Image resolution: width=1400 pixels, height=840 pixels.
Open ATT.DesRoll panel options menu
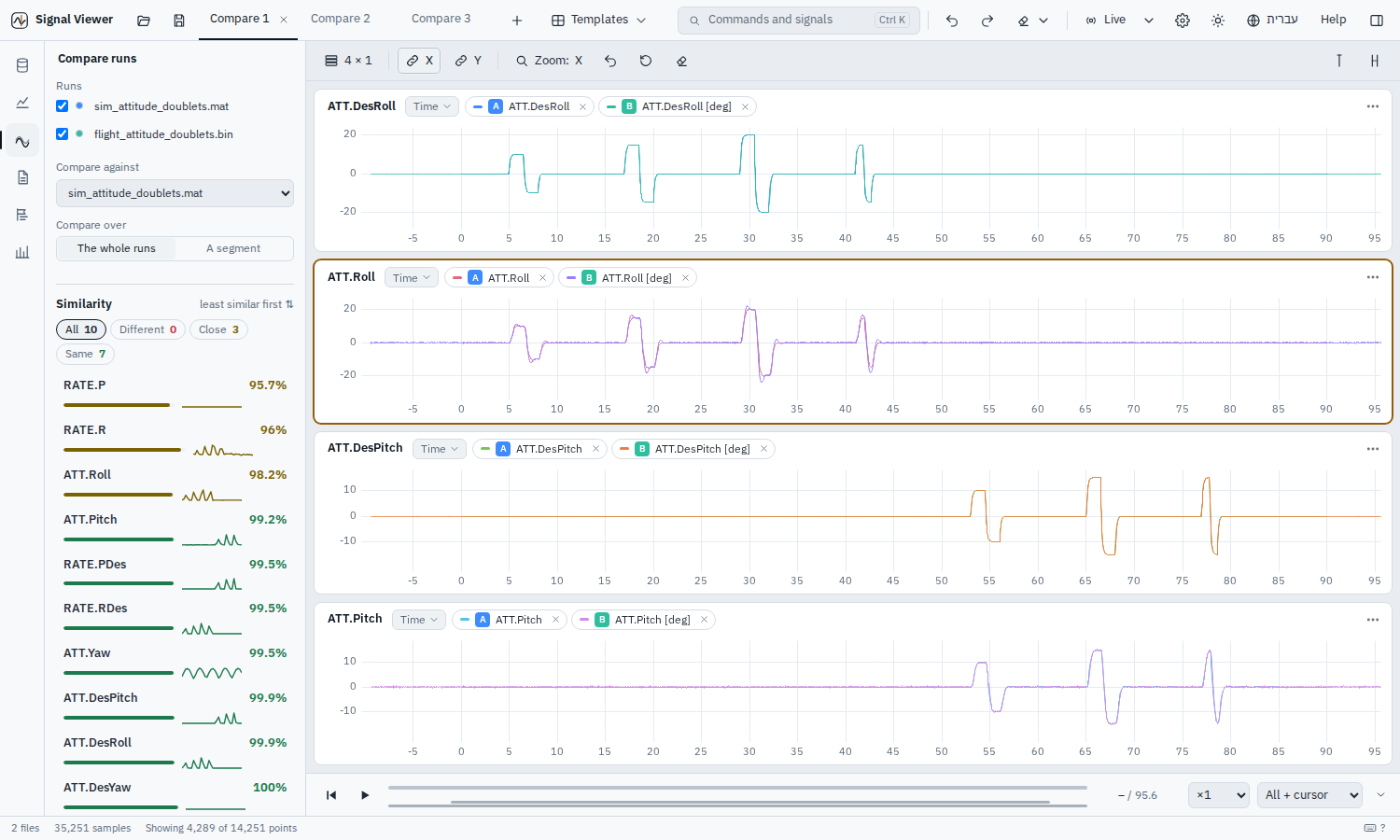click(1373, 106)
